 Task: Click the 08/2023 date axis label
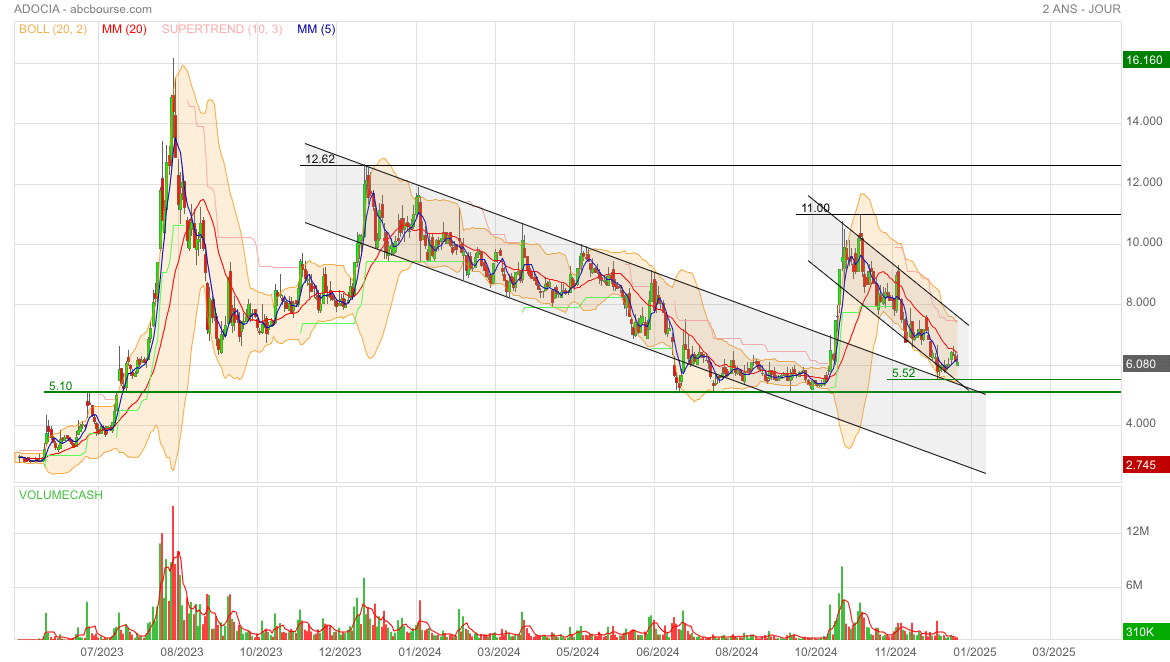(181, 652)
